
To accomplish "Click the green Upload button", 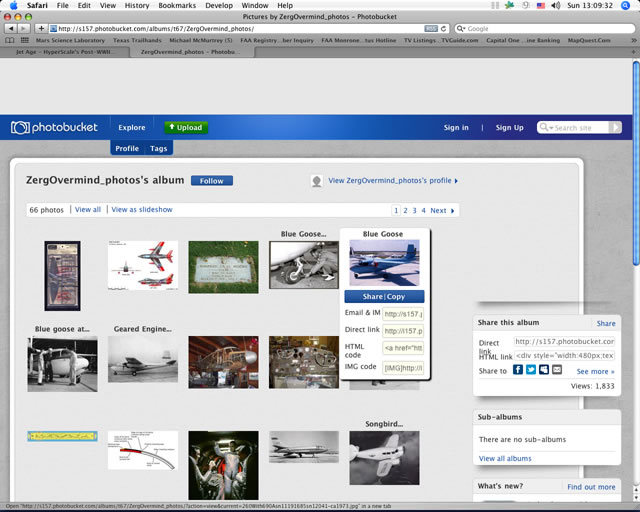I will click(x=186, y=127).
